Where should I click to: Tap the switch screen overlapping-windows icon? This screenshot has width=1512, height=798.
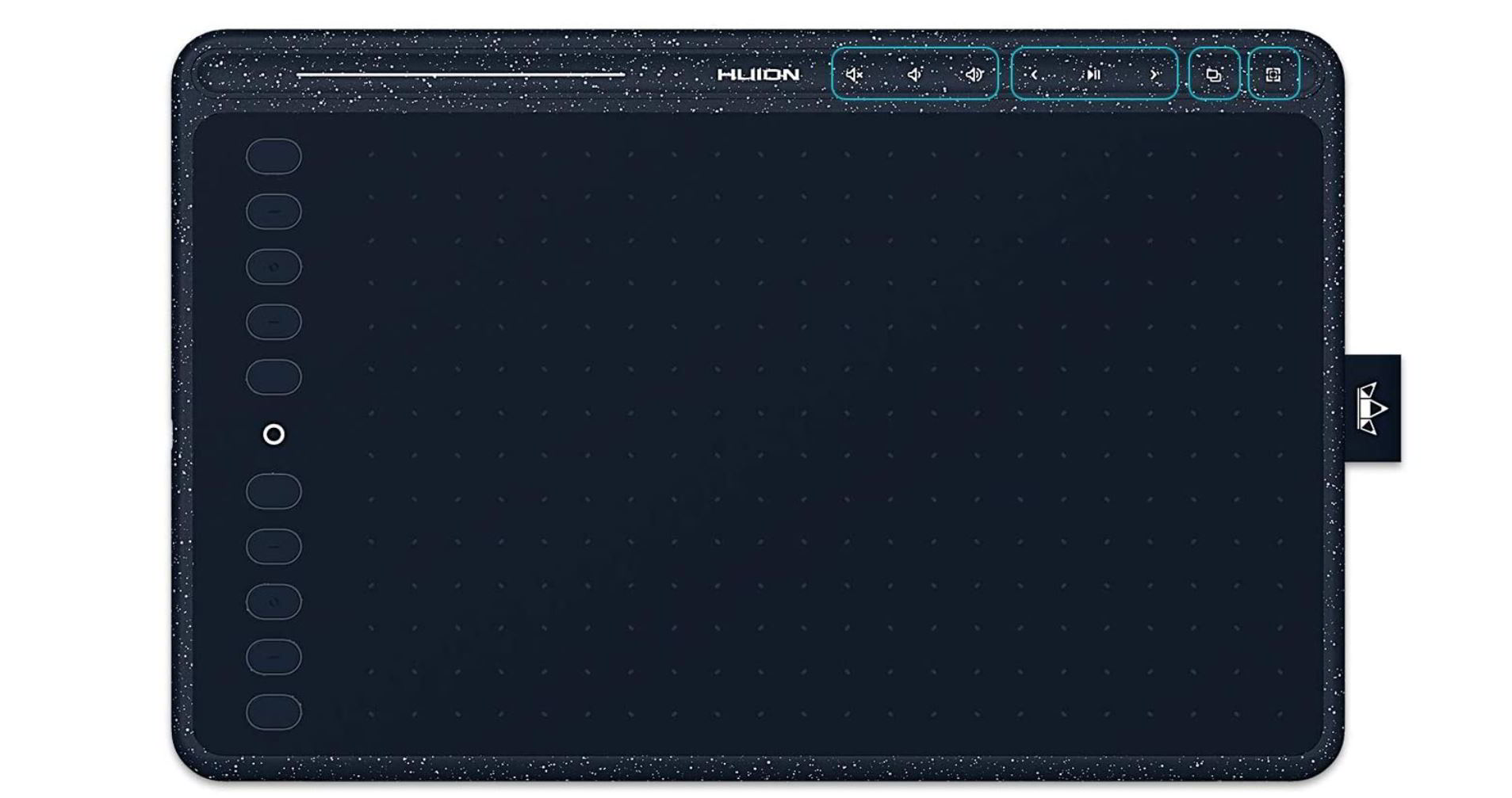pyautogui.click(x=1213, y=75)
